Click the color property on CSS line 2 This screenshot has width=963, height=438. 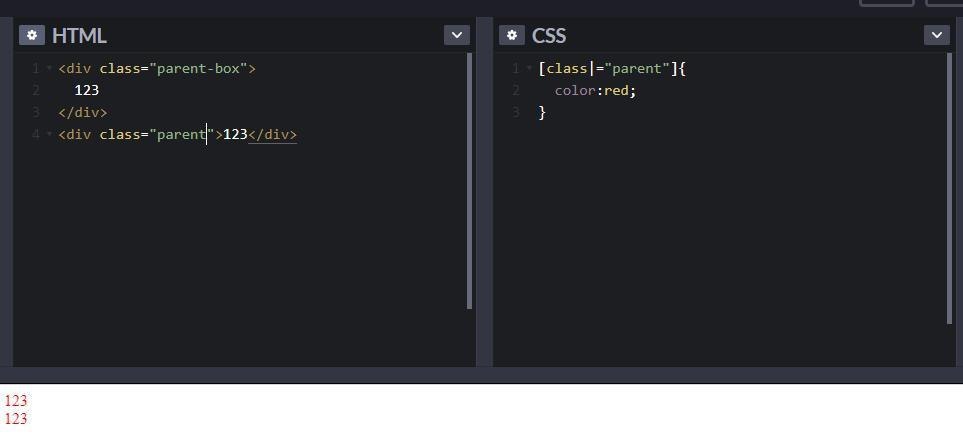point(575,91)
